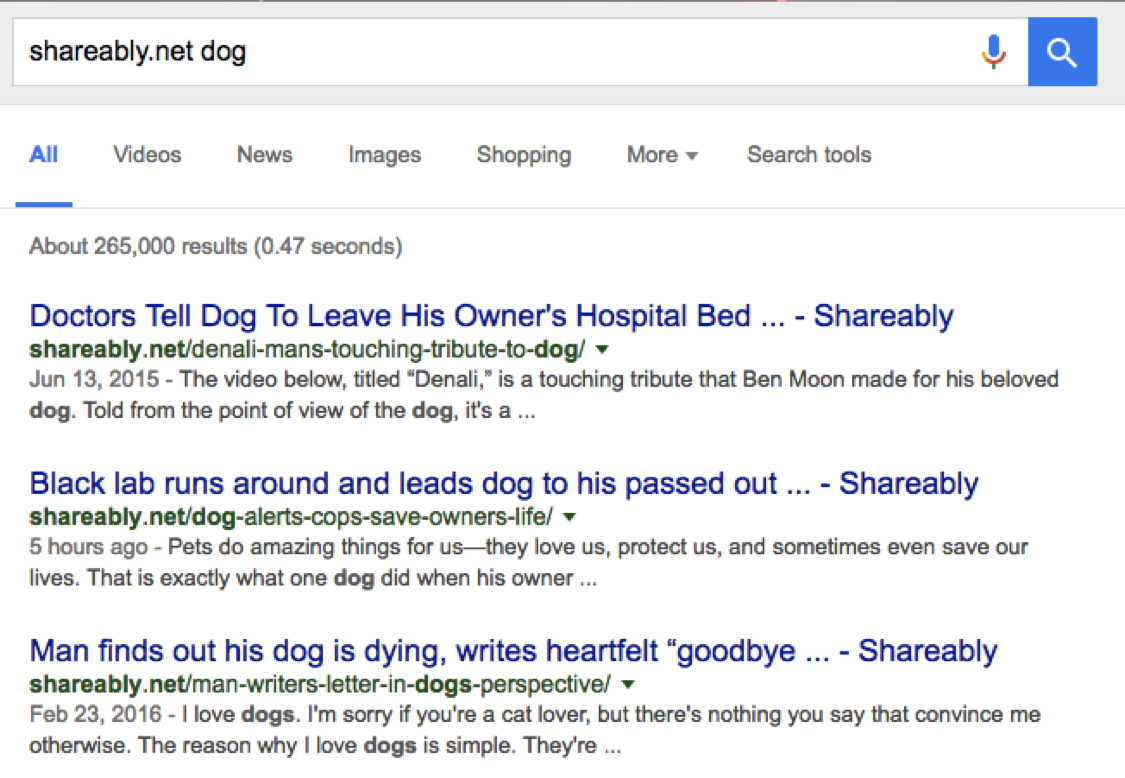Open the dropdown arrow for dog-alerts-cops result
Image resolution: width=1125 pixels, height=778 pixels.
[568, 517]
